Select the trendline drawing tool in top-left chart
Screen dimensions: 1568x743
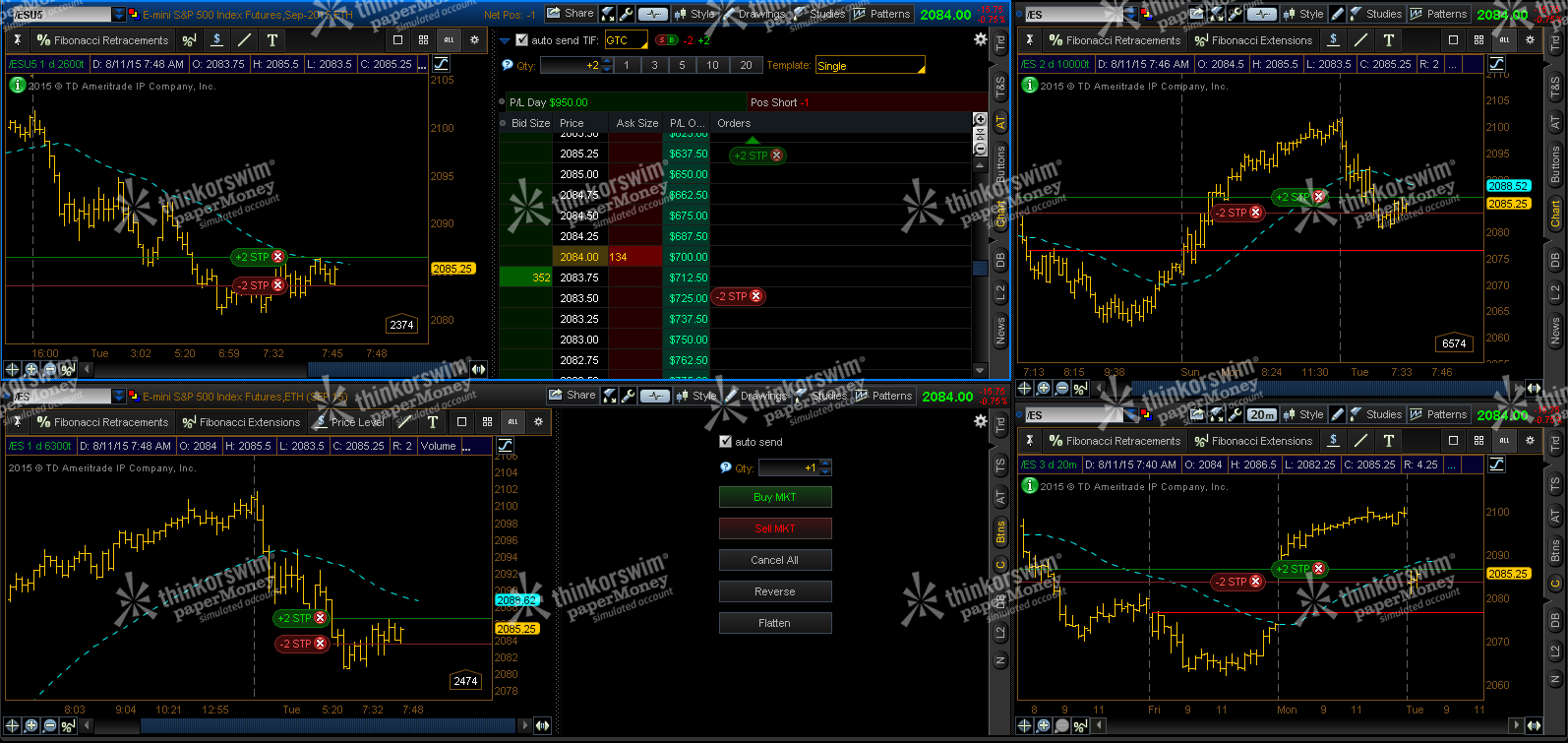click(x=244, y=40)
